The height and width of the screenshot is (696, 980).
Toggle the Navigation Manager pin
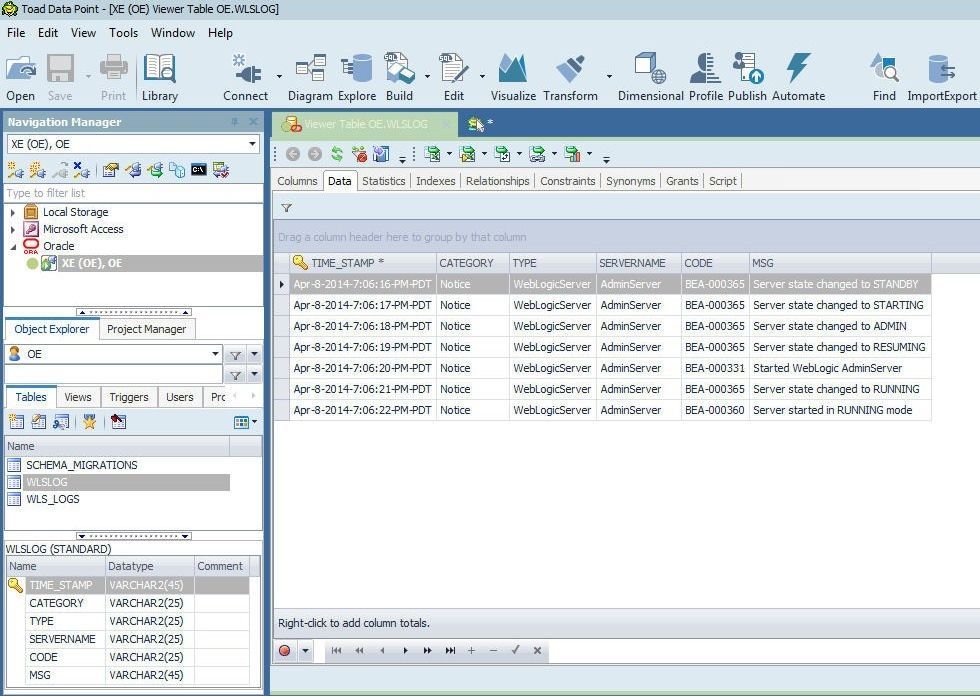(235, 122)
